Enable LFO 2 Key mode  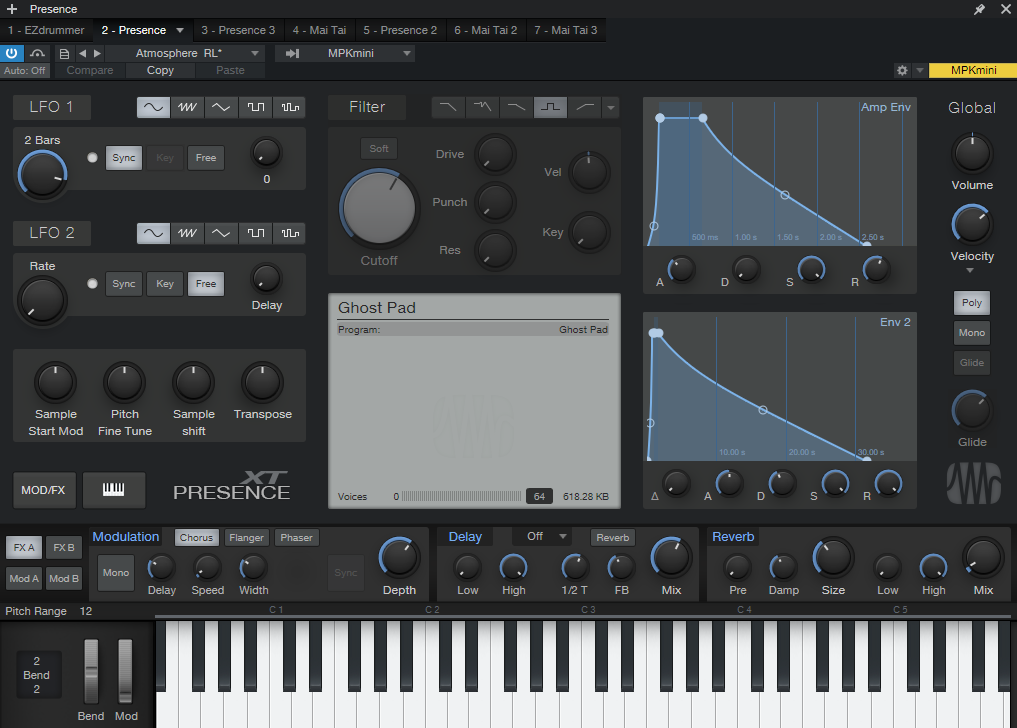tap(165, 284)
